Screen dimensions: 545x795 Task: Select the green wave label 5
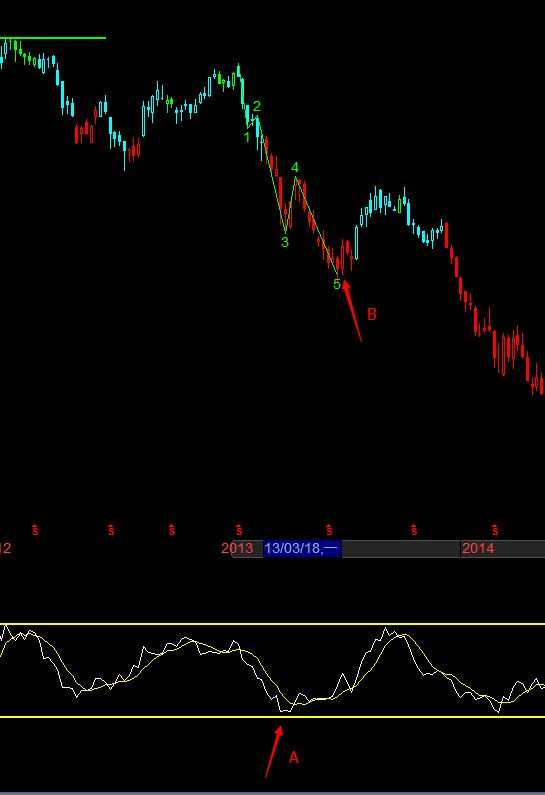[337, 284]
